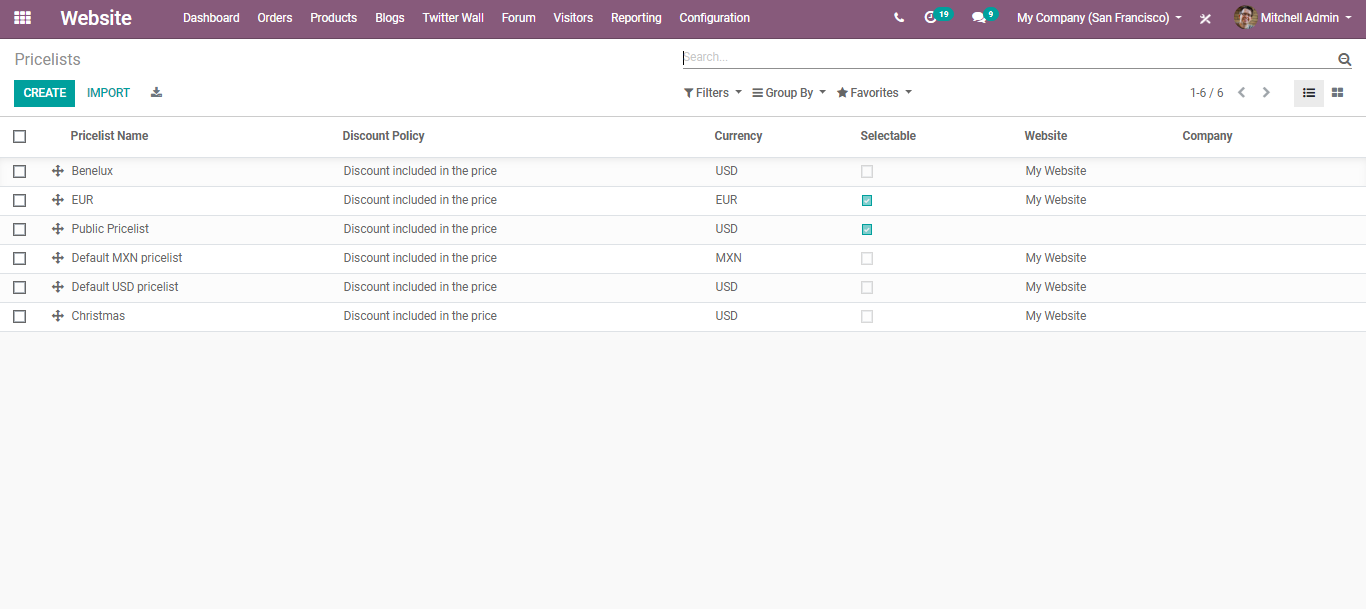The image size is (1366, 609).
Task: Open the apps grid menu
Action: click(22, 18)
